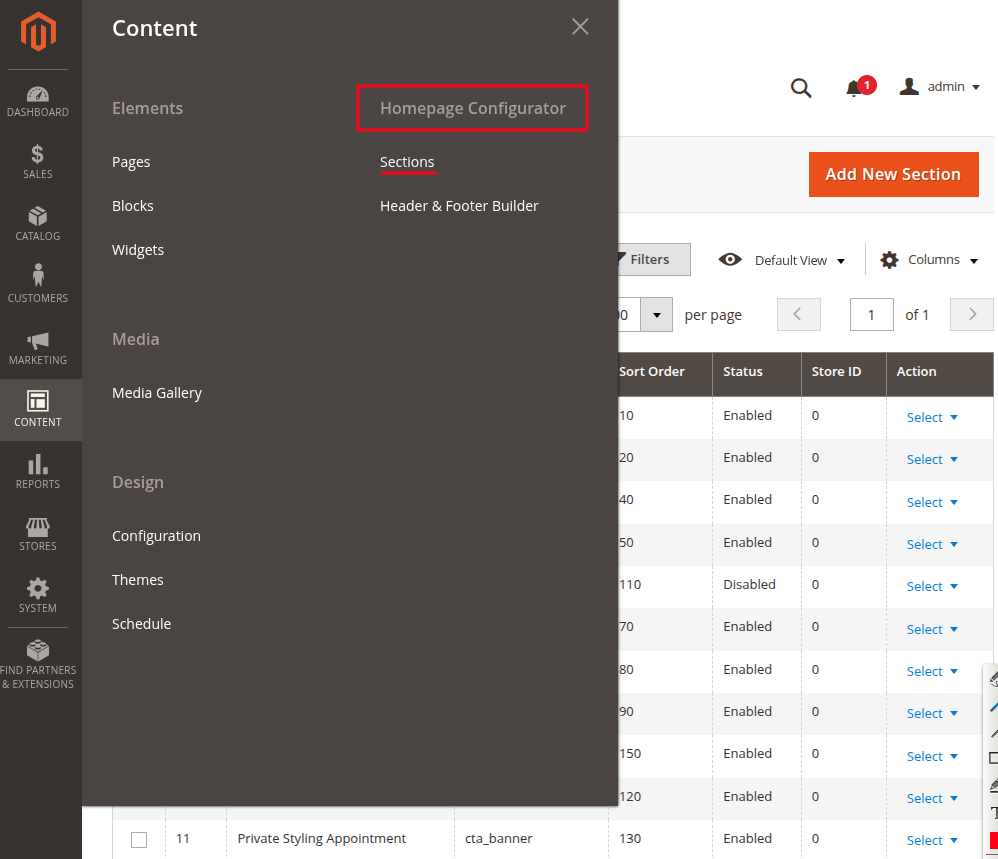
Task: Open the System sidebar menu
Action: click(x=38, y=596)
